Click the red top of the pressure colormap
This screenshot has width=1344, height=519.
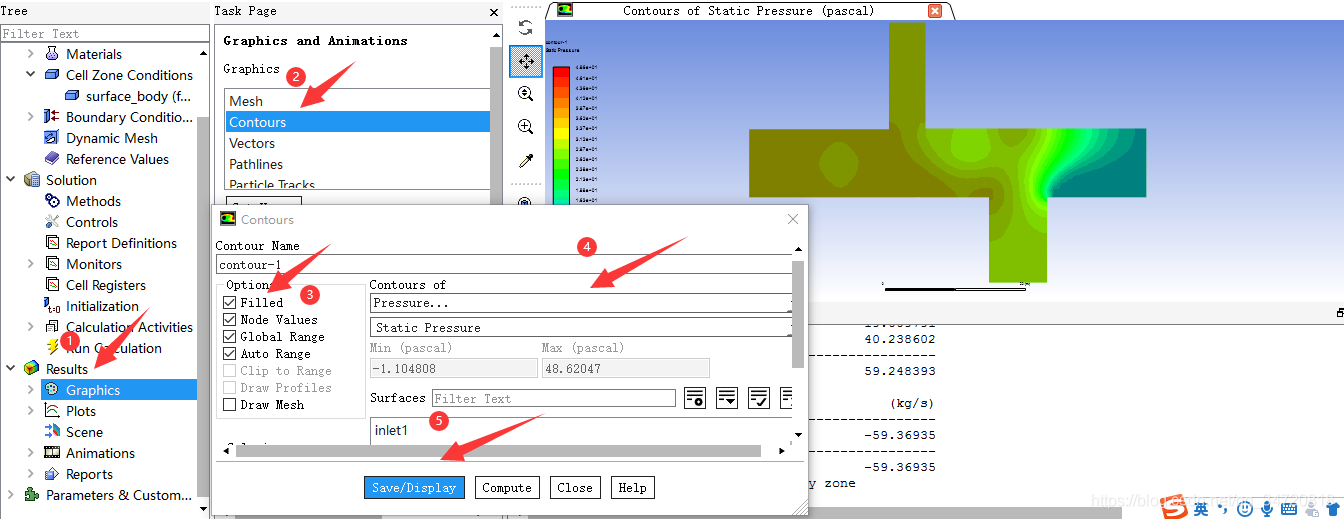561,71
